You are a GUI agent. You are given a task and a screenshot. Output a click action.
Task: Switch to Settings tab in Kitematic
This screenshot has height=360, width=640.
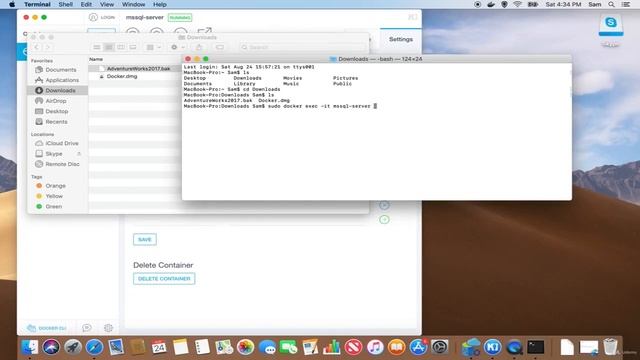click(x=400, y=39)
